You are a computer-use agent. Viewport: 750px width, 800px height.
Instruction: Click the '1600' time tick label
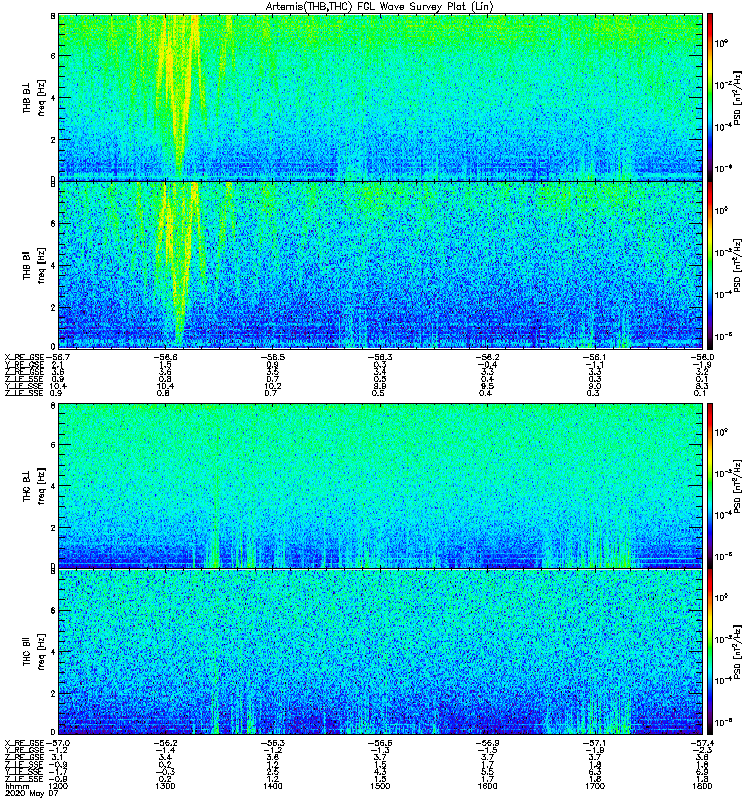tap(487, 786)
